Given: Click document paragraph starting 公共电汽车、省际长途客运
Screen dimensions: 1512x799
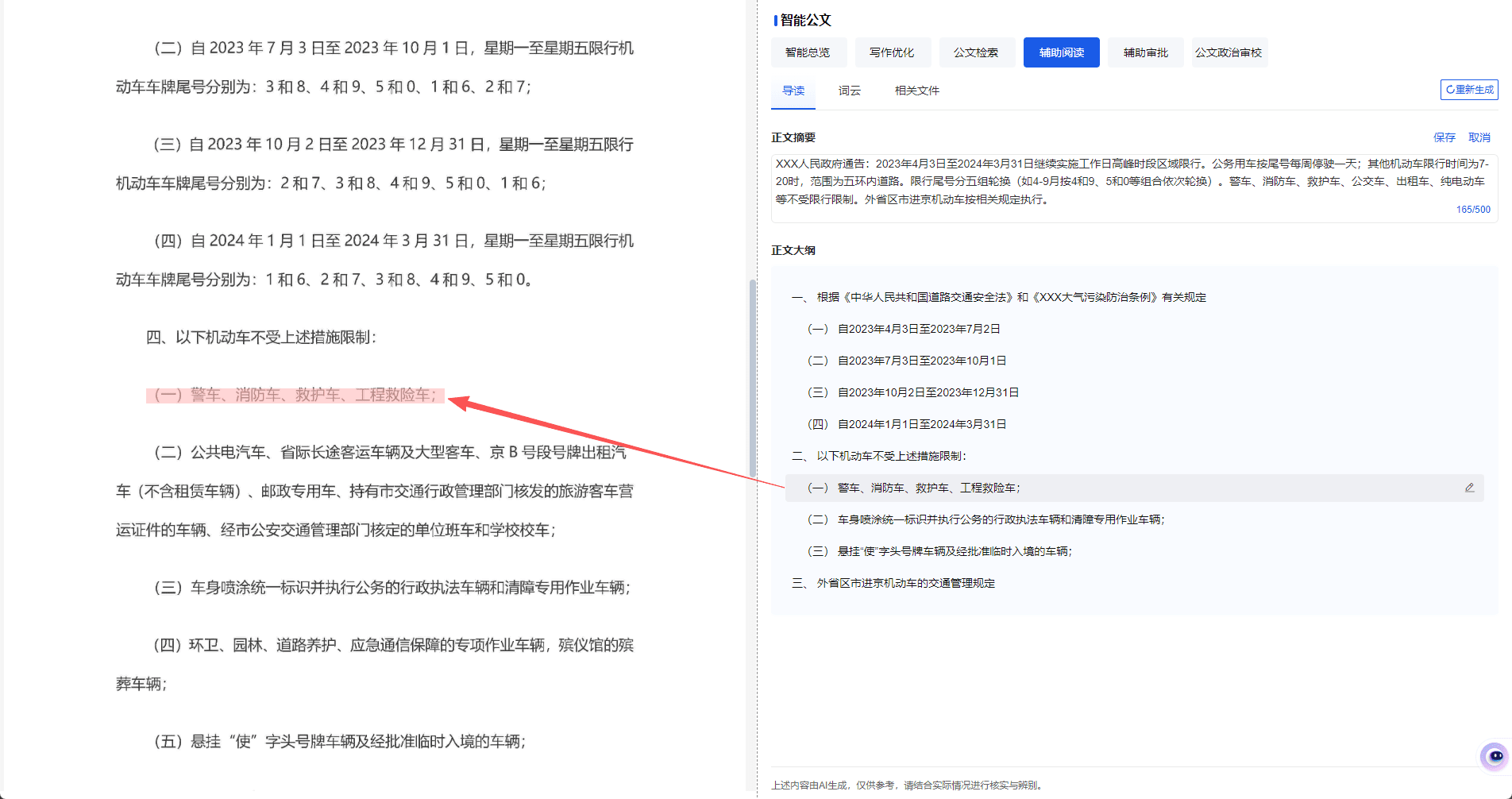Looking at the screenshot, I should tap(375, 491).
